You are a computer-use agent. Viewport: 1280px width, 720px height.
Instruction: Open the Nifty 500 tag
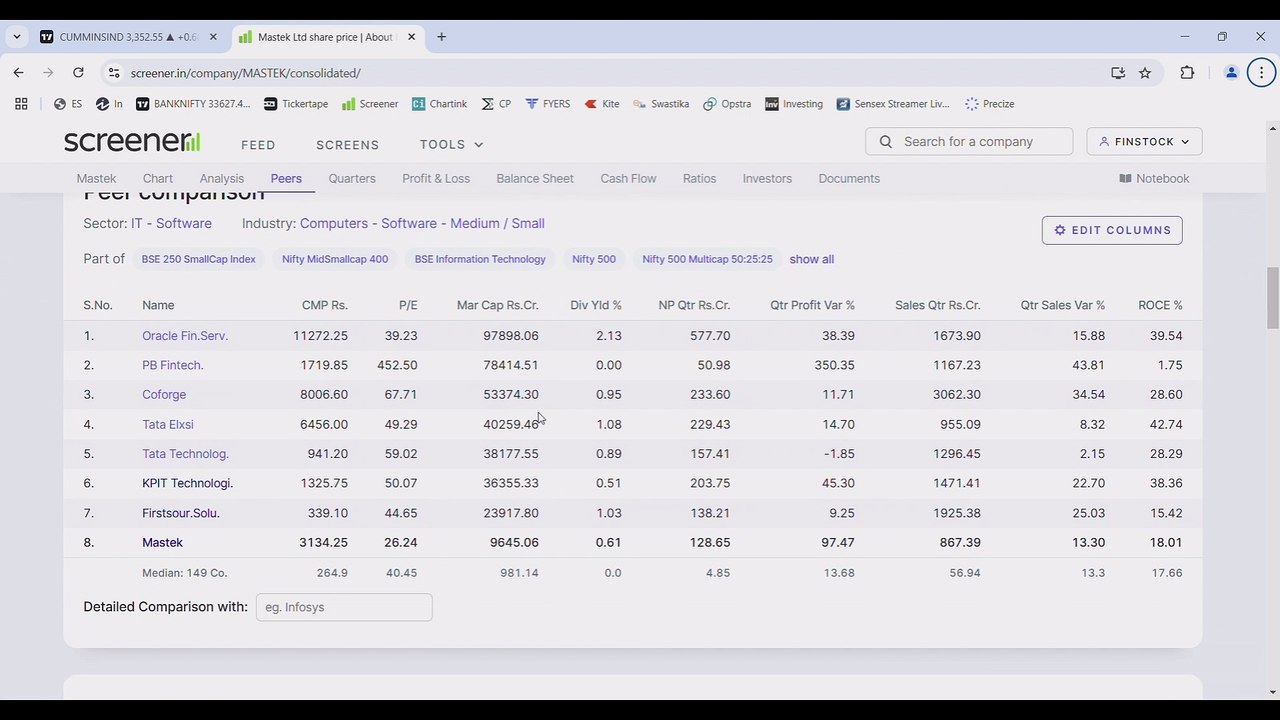594,259
